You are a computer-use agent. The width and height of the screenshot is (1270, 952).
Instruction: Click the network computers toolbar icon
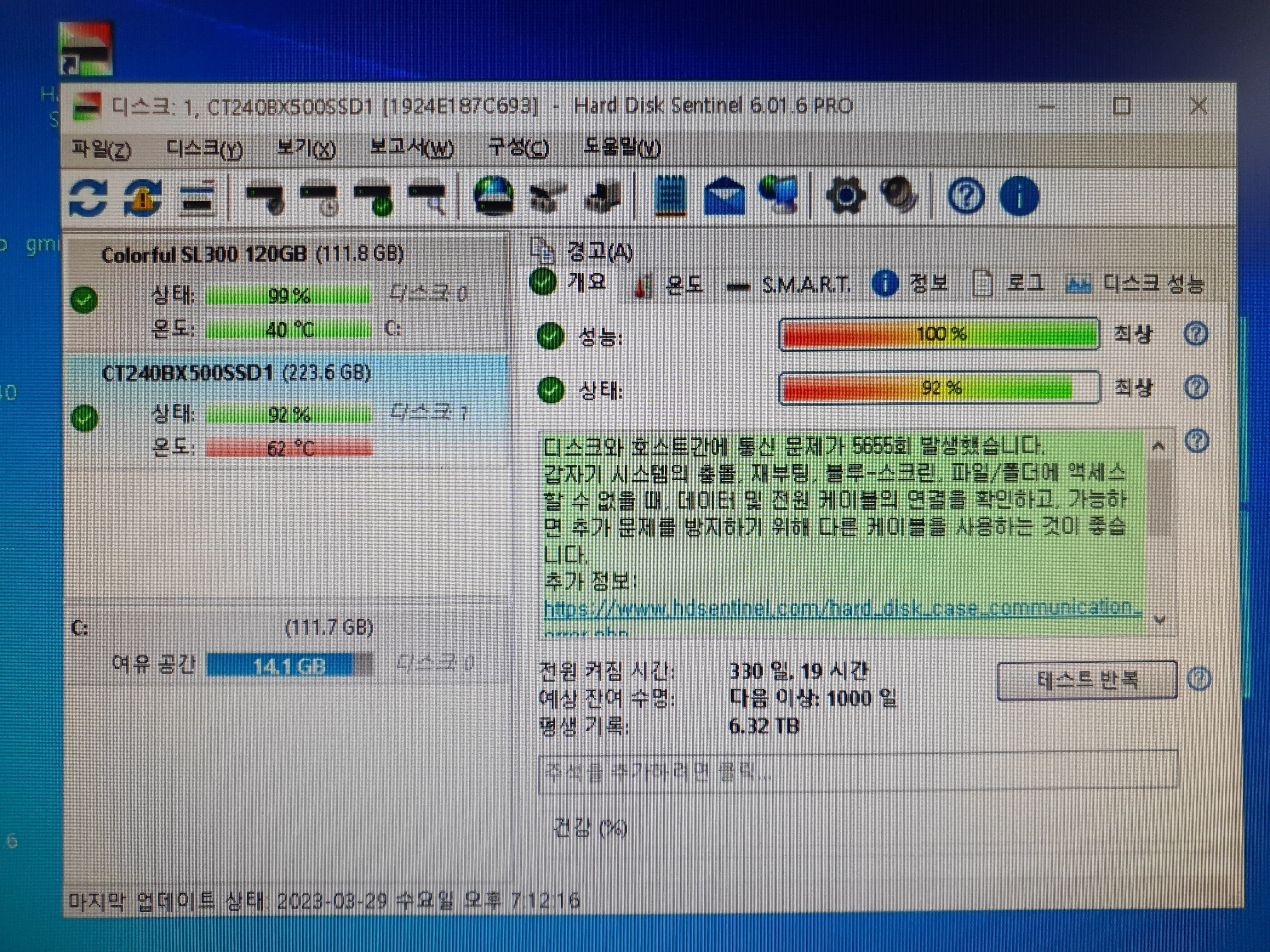[x=779, y=195]
